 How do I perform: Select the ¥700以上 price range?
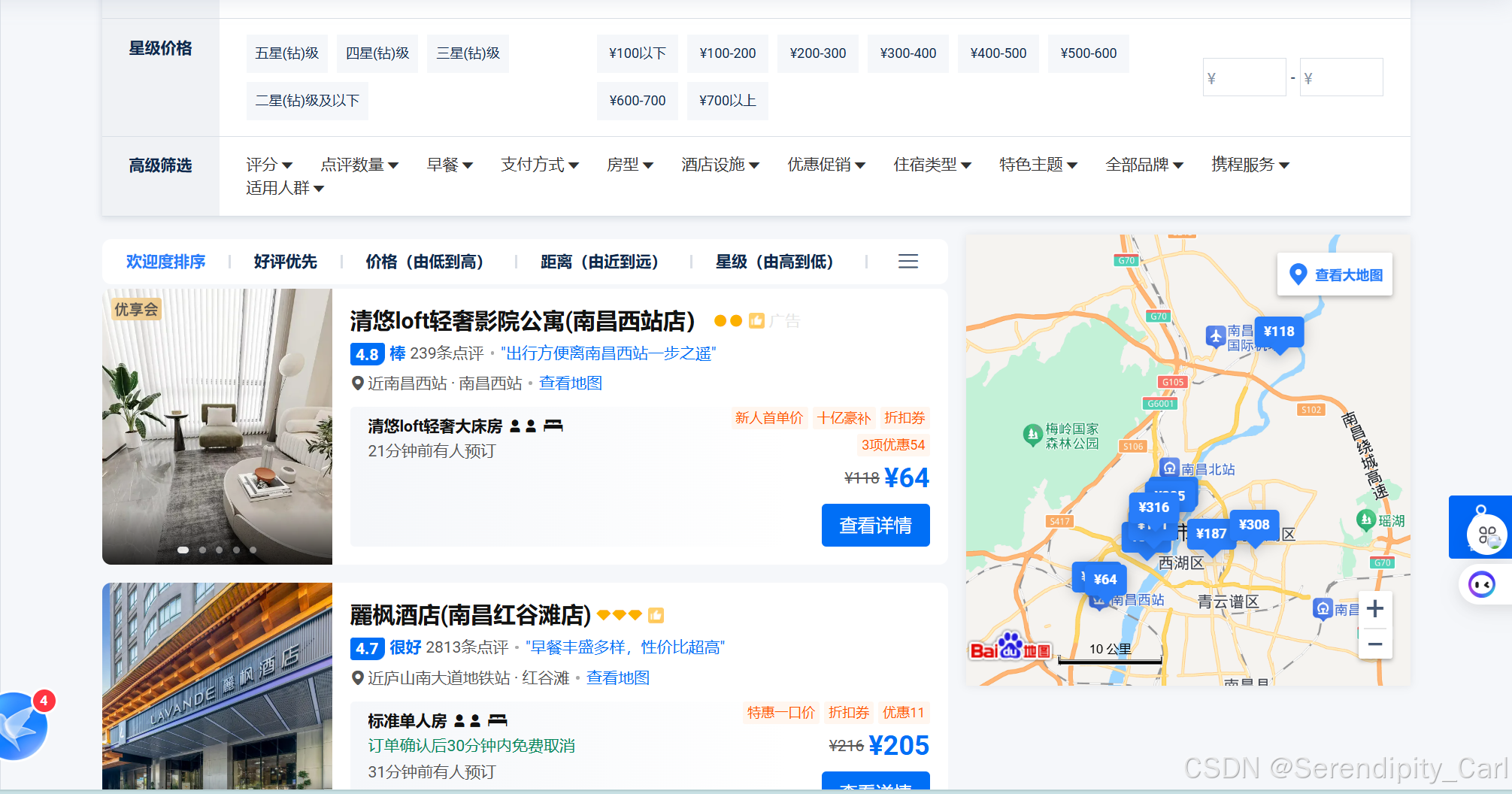point(728,101)
